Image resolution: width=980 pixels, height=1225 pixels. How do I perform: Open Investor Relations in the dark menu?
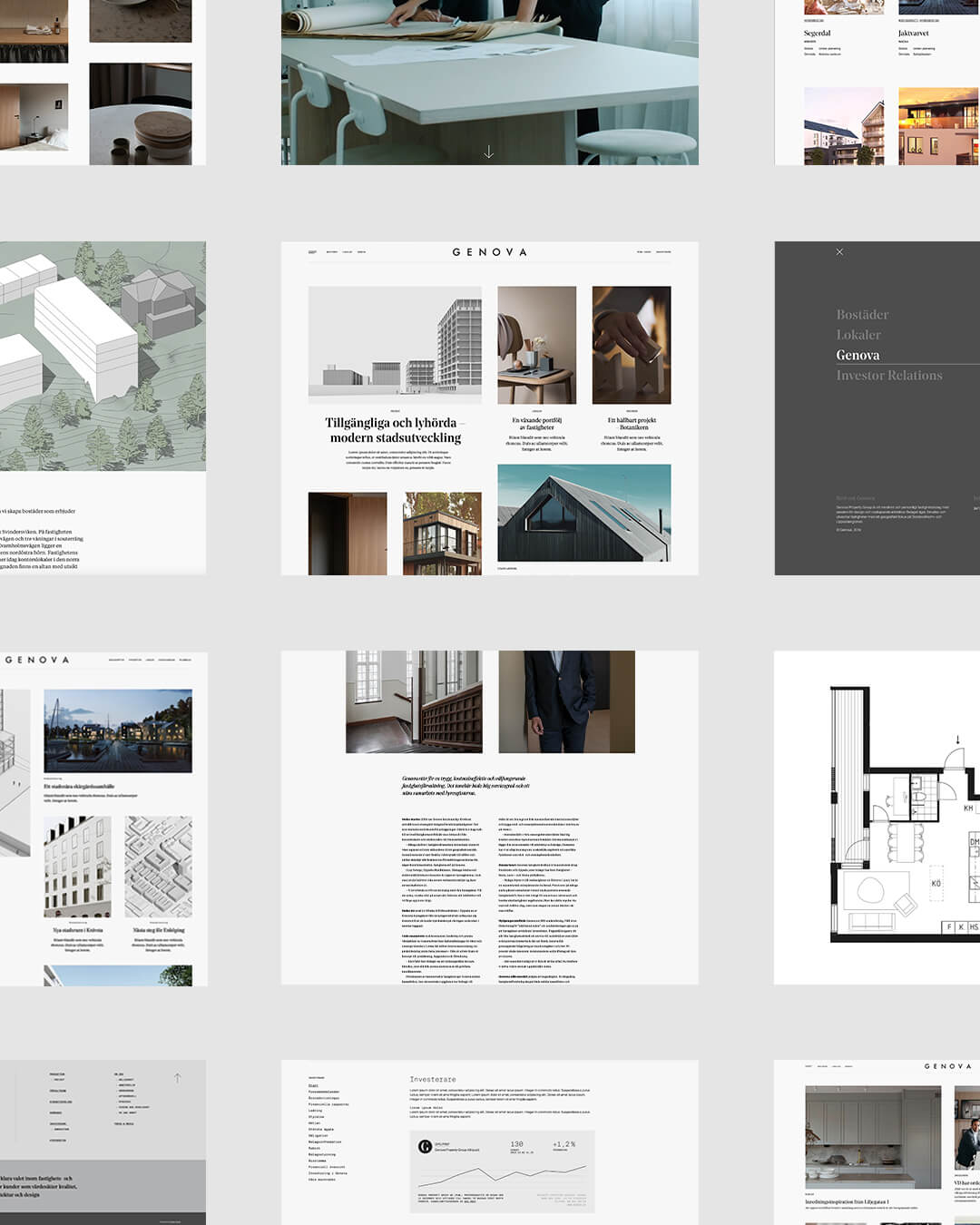pos(889,375)
